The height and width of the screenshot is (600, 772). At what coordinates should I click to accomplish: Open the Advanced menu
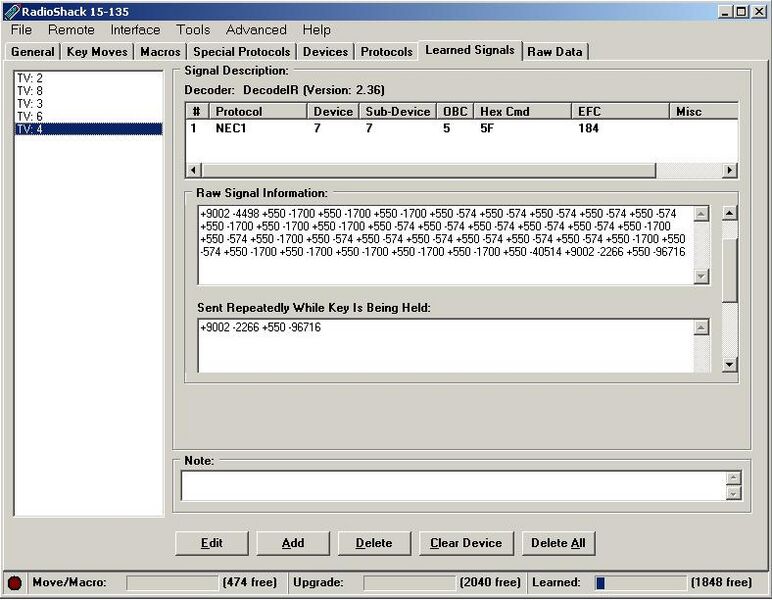[256, 30]
